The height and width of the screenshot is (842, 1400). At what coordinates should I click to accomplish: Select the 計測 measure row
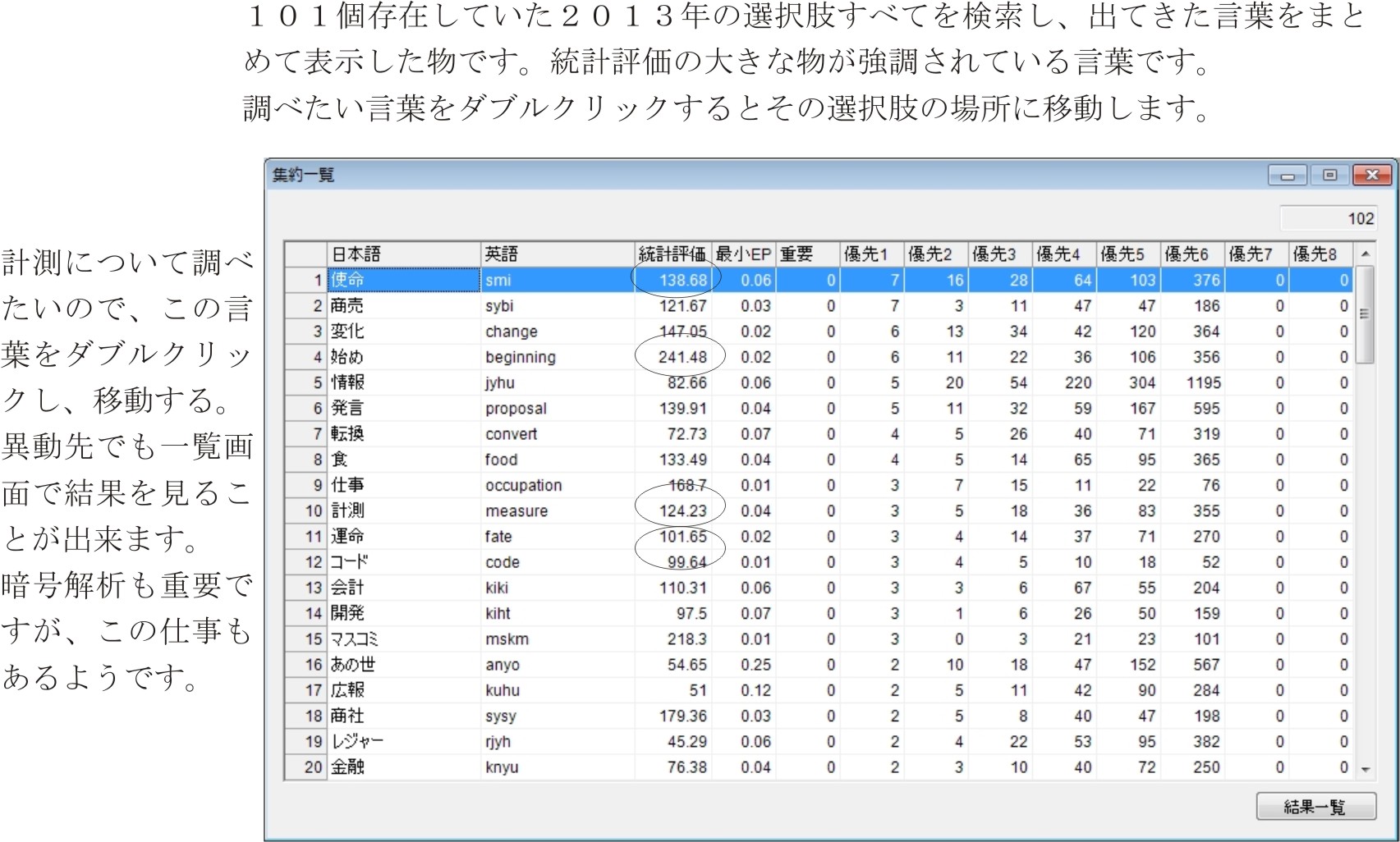coord(402,510)
